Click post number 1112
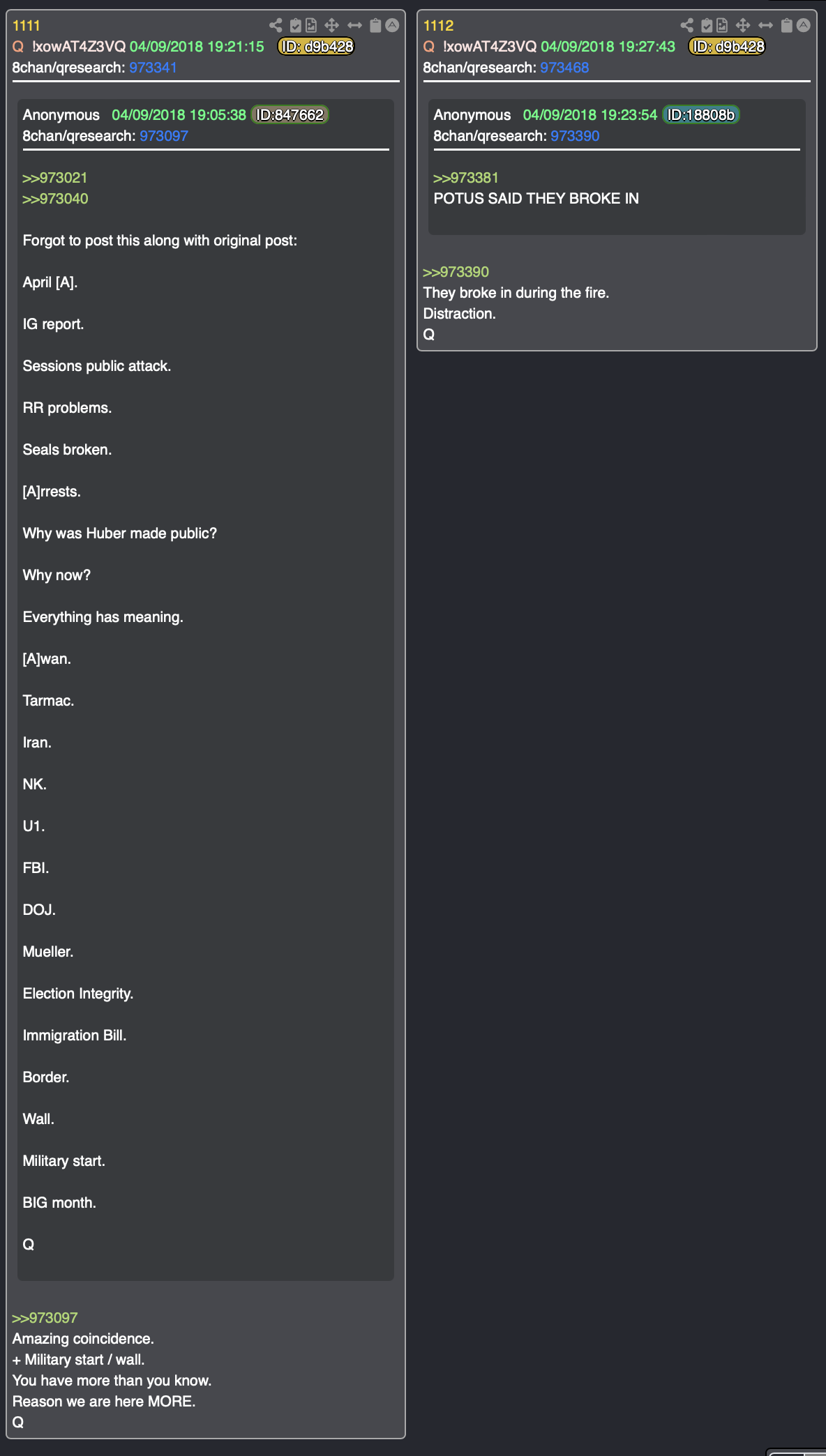Screen dimensions: 826x1456 coord(438,26)
